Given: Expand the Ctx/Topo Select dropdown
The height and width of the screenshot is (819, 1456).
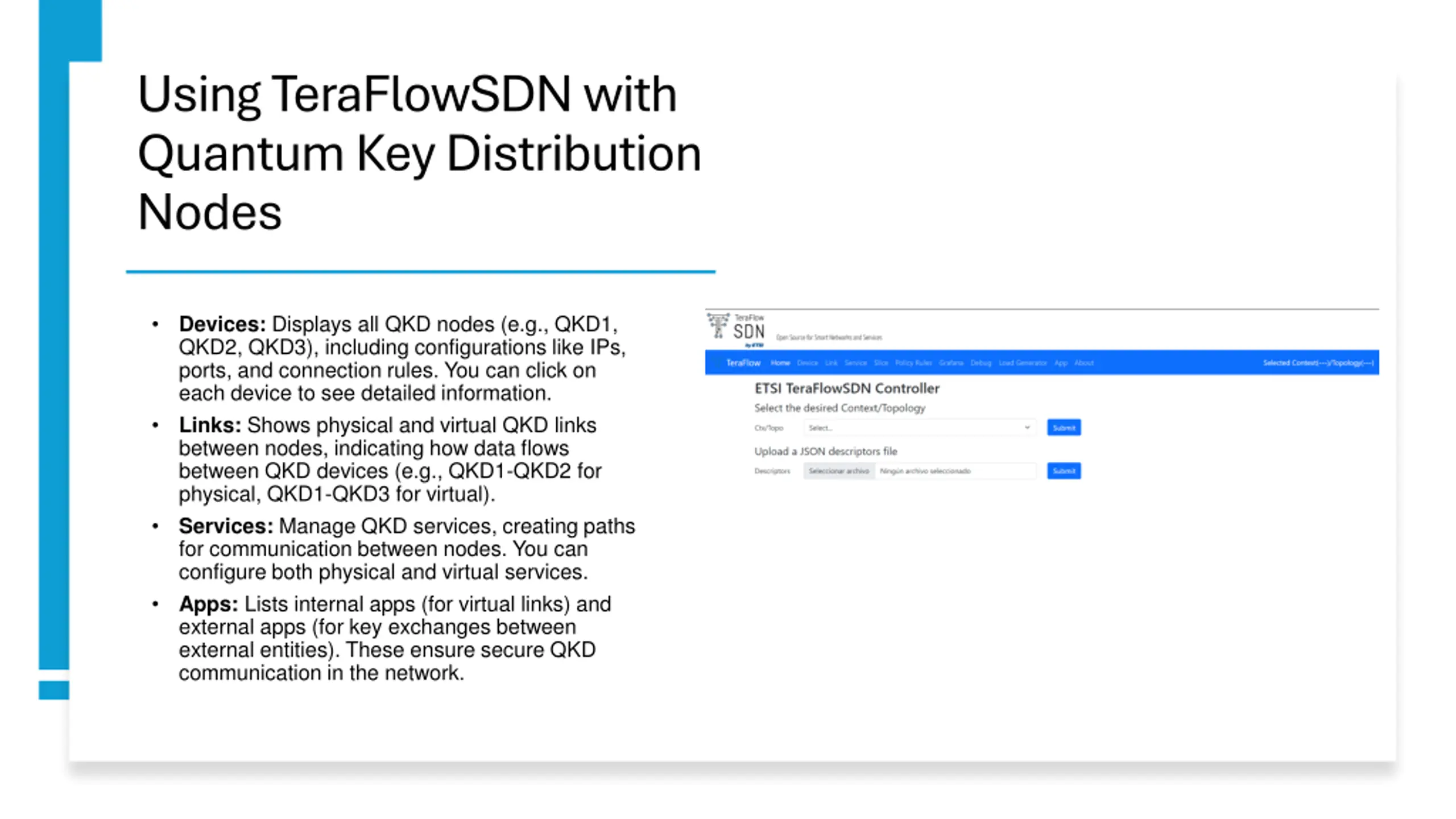Looking at the screenshot, I should 919,428.
